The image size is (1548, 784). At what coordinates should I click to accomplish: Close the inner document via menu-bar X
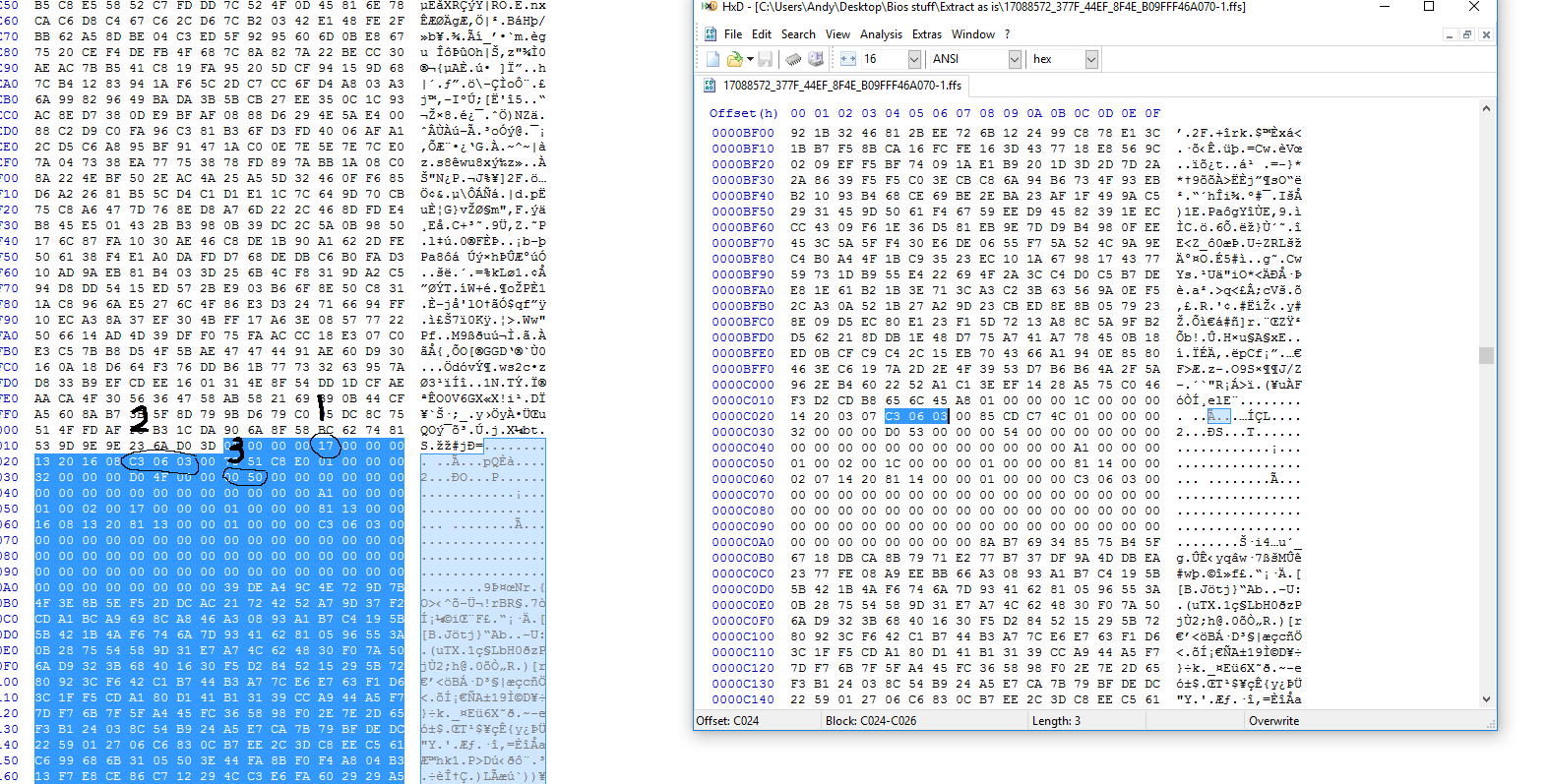coord(1486,34)
